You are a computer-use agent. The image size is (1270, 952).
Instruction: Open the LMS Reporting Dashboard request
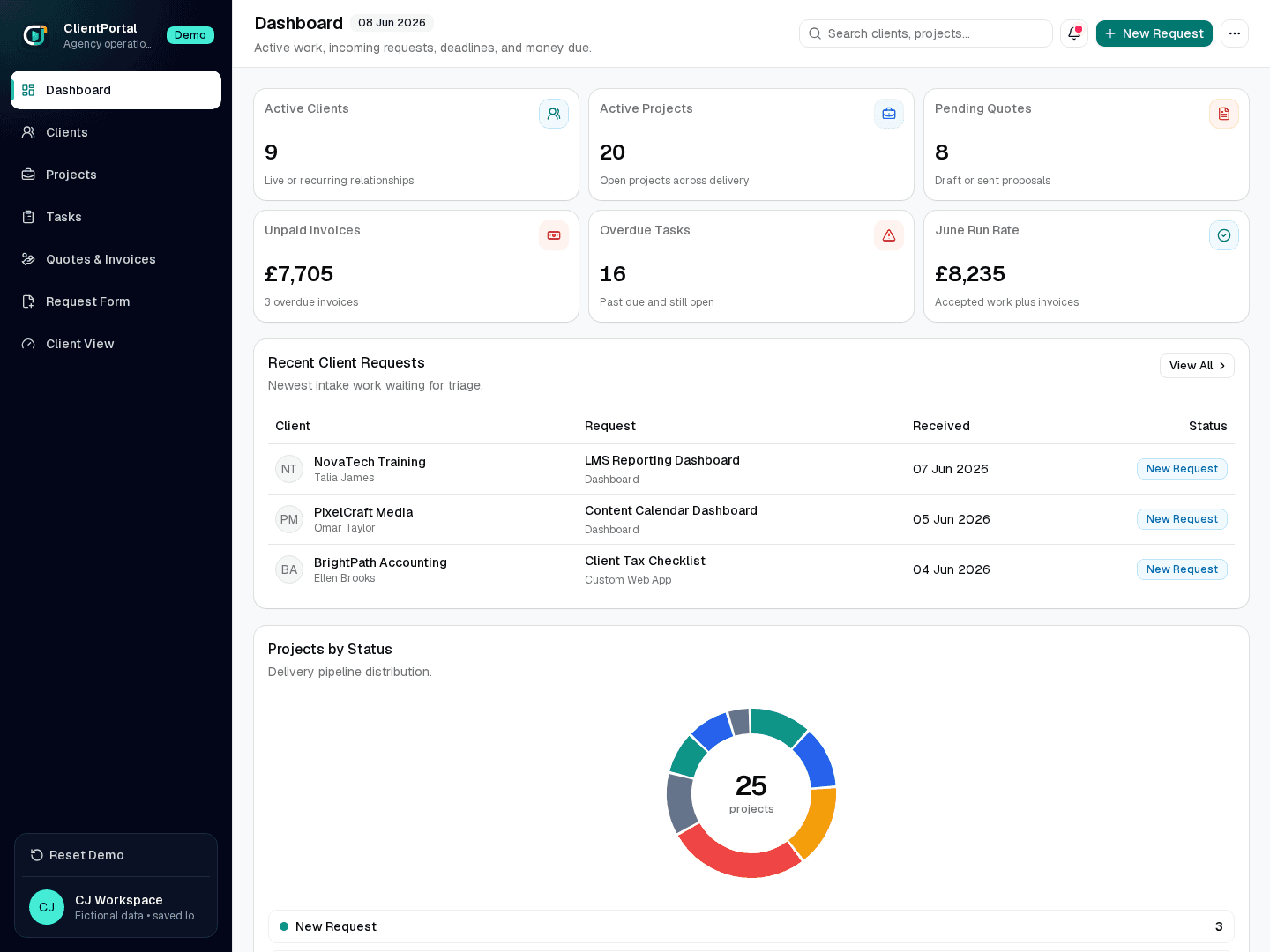(x=662, y=460)
